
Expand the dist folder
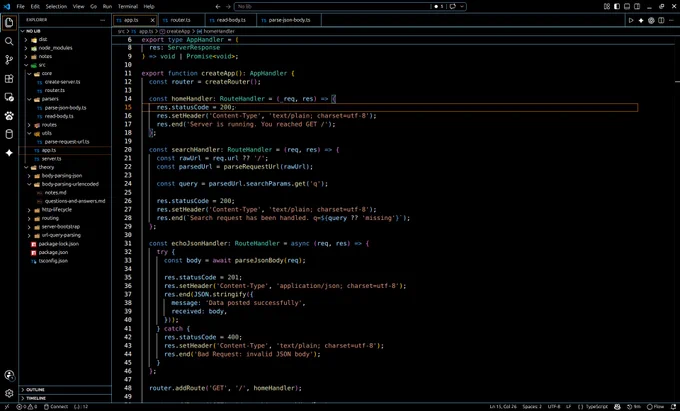65,39
